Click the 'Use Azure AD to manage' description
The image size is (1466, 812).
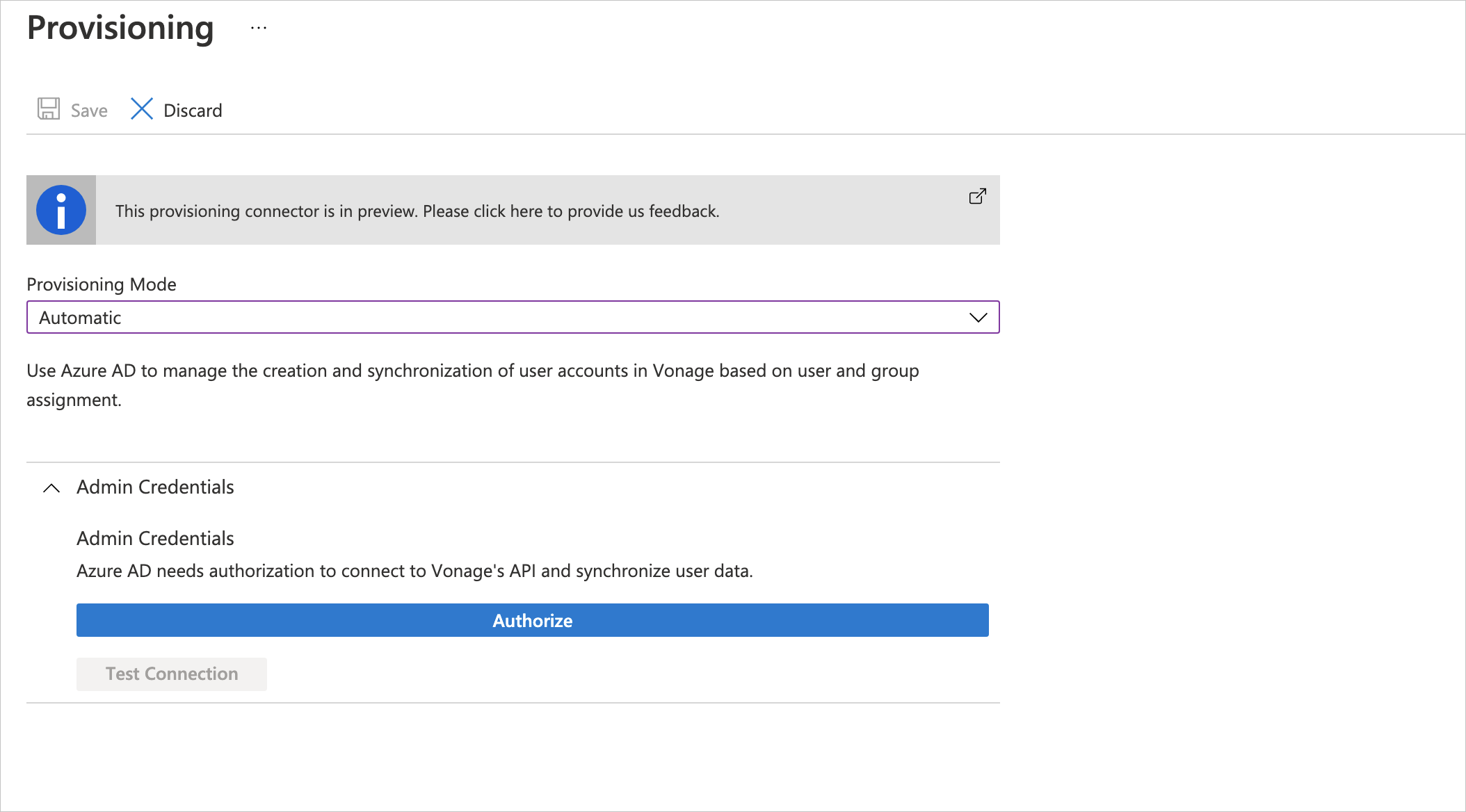tap(473, 385)
